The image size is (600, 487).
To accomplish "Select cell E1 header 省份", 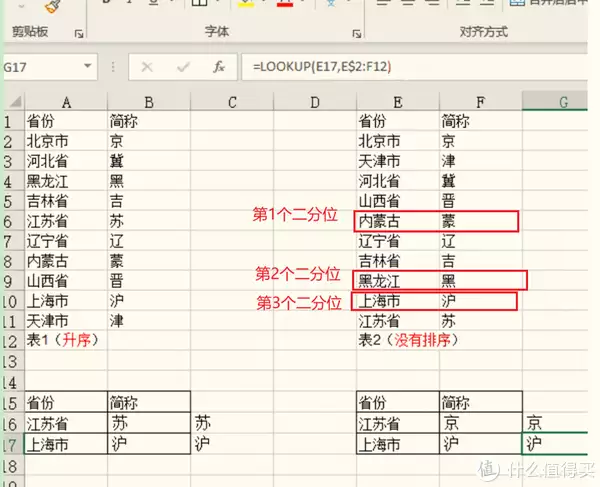I will coord(398,121).
